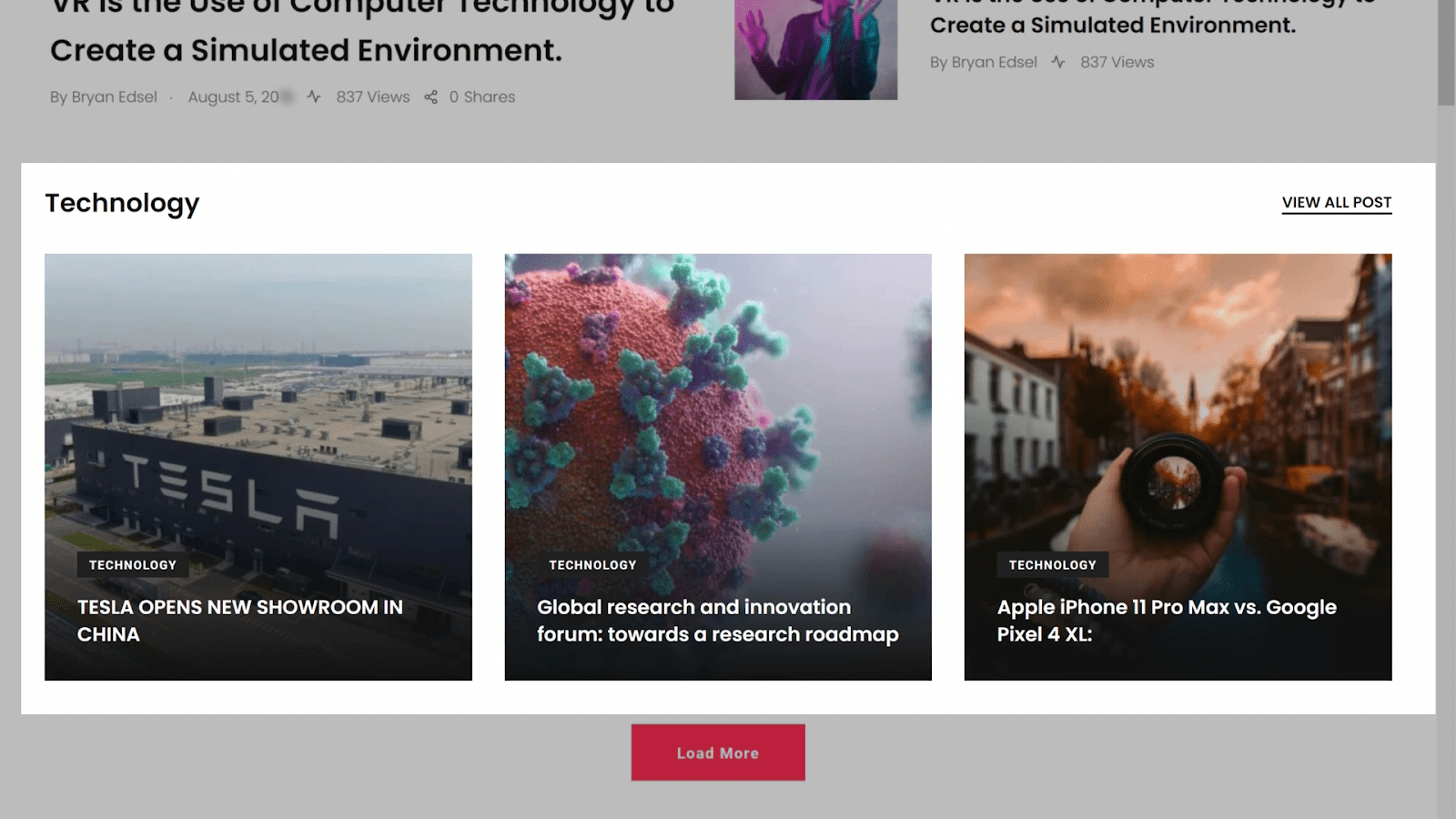Click TECHNOLOGY tag on Apple iPhone card
Image resolution: width=1456 pixels, height=819 pixels.
click(x=1053, y=565)
